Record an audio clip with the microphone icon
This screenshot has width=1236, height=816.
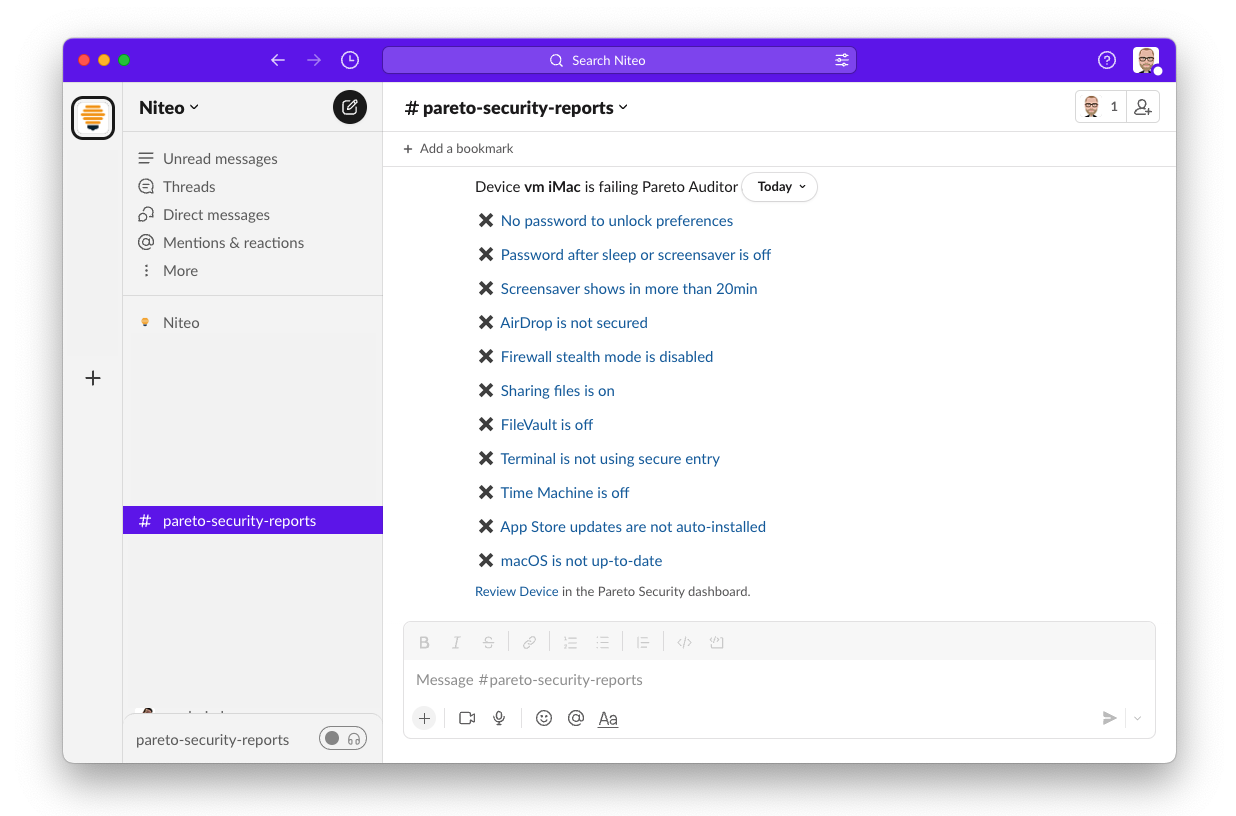click(499, 718)
